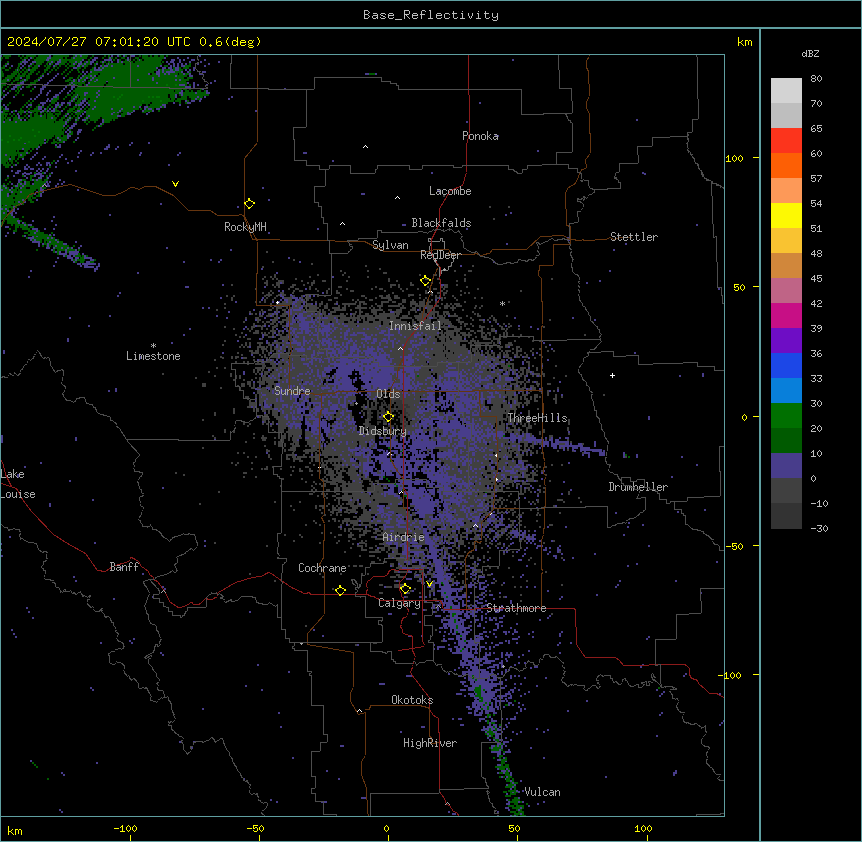862x842 pixels.
Task: Click the red swatch in the dBZ legend
Action: point(786,141)
